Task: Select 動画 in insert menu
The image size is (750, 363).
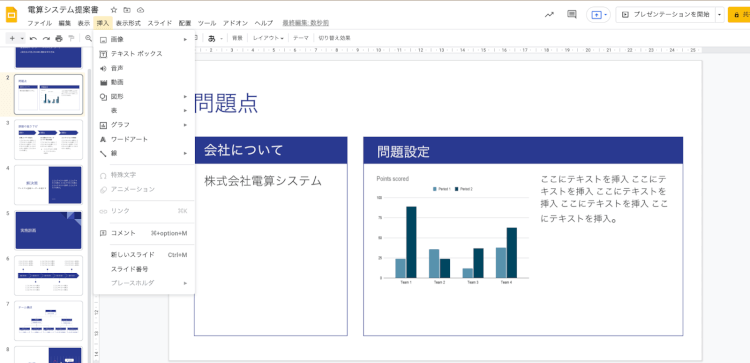Action: tap(144, 82)
